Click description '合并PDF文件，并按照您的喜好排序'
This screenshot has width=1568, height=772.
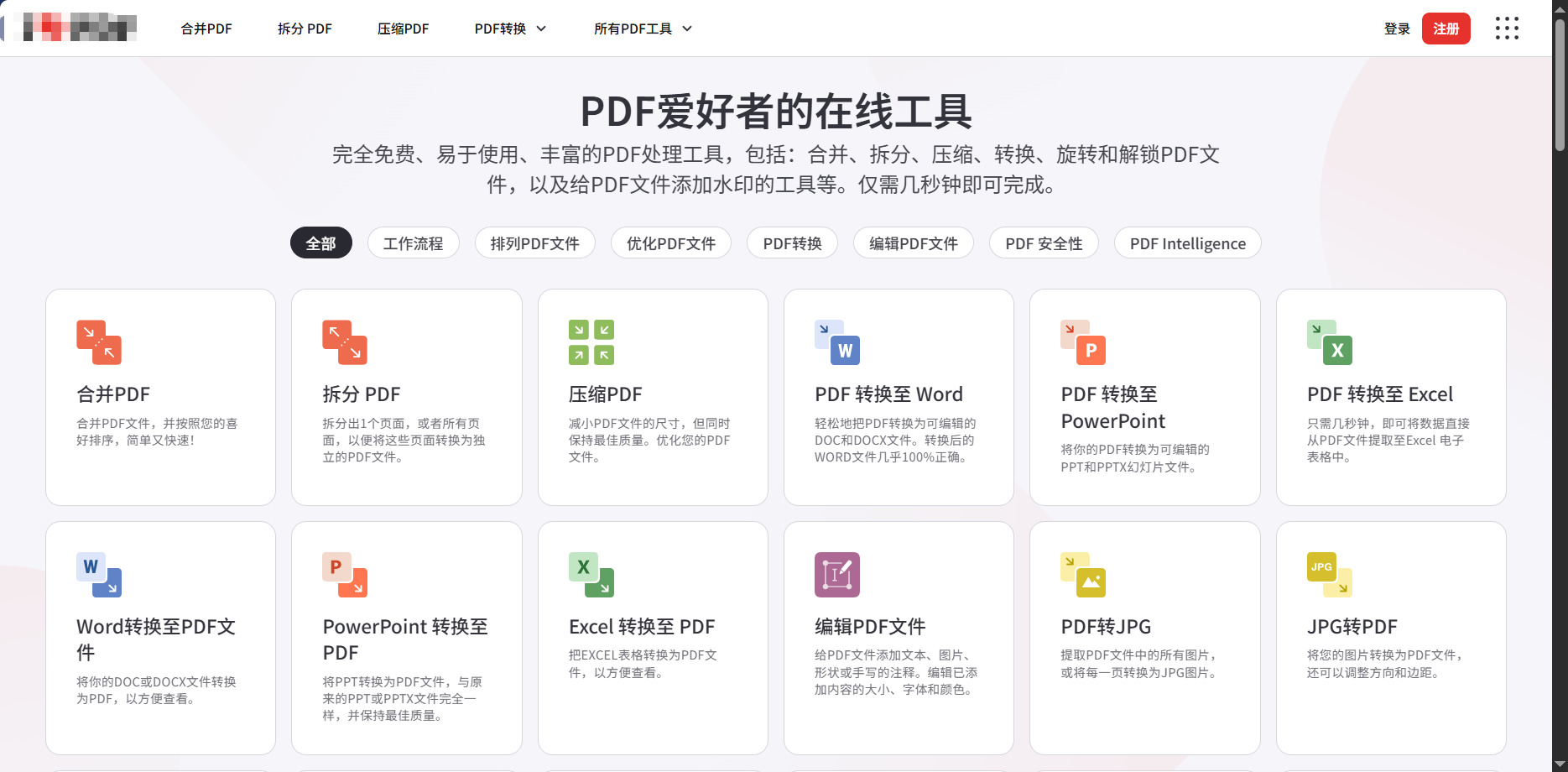point(157,431)
